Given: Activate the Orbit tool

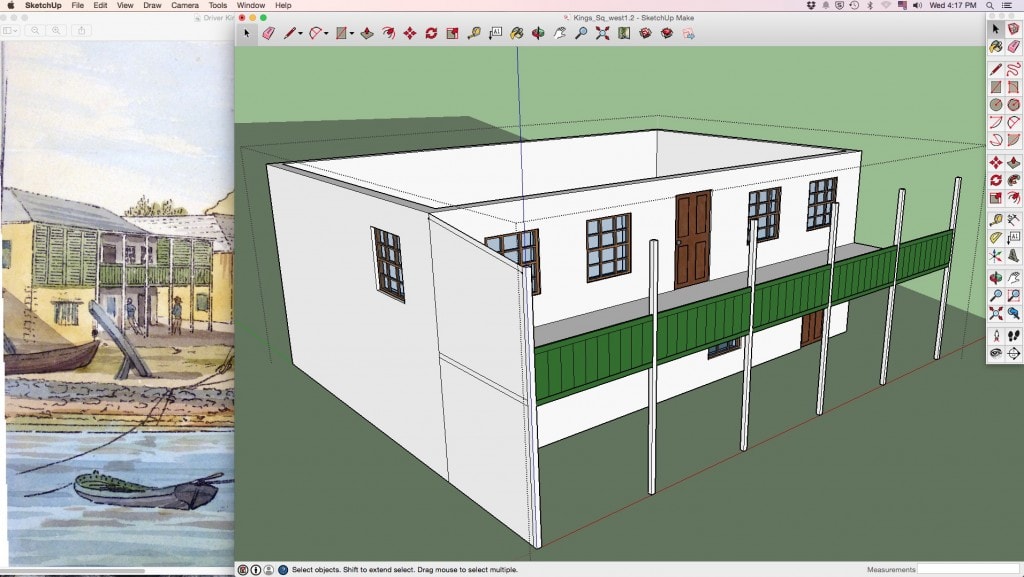Looking at the screenshot, I should (x=537, y=33).
